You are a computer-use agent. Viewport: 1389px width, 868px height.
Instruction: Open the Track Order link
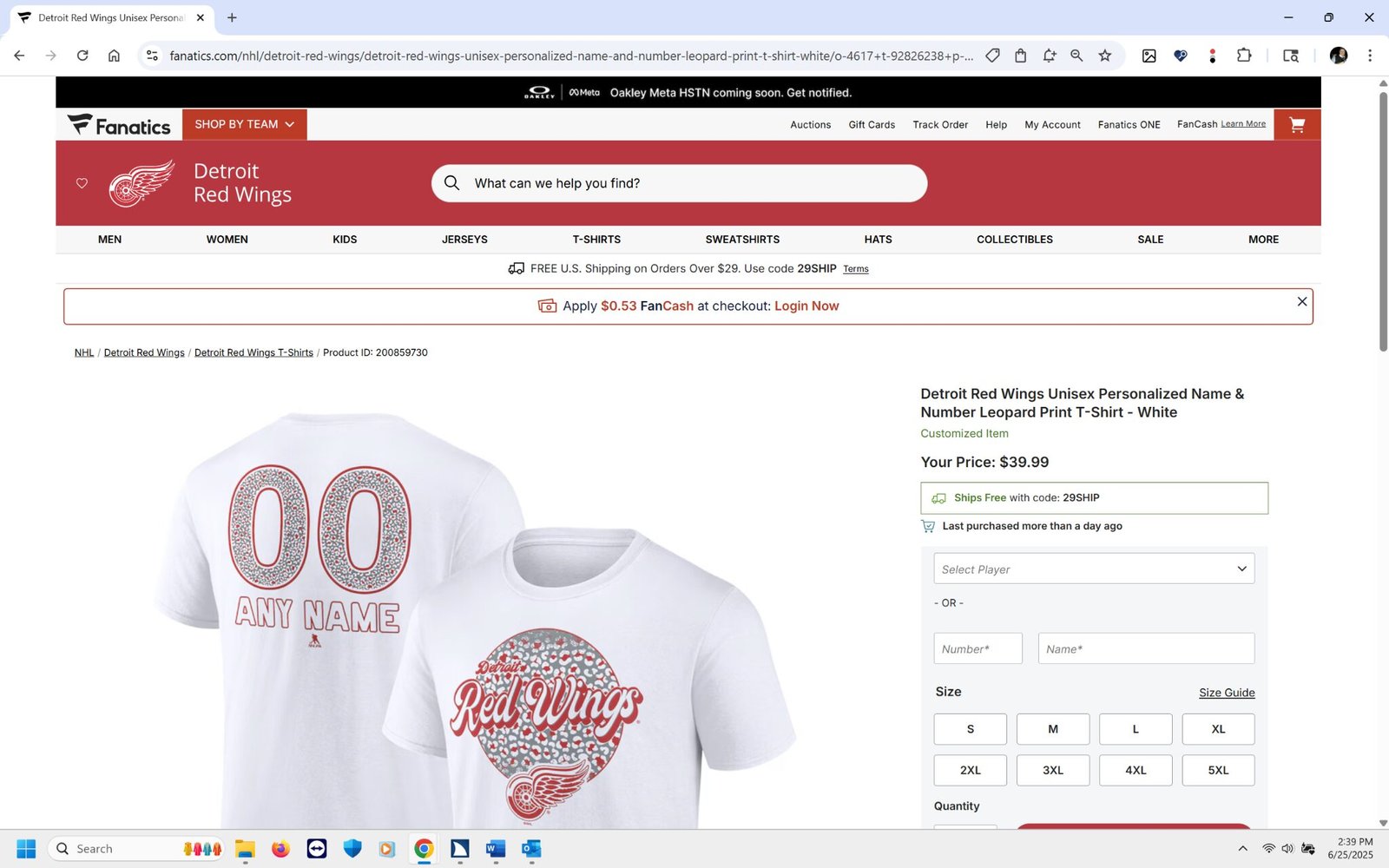coord(940,125)
